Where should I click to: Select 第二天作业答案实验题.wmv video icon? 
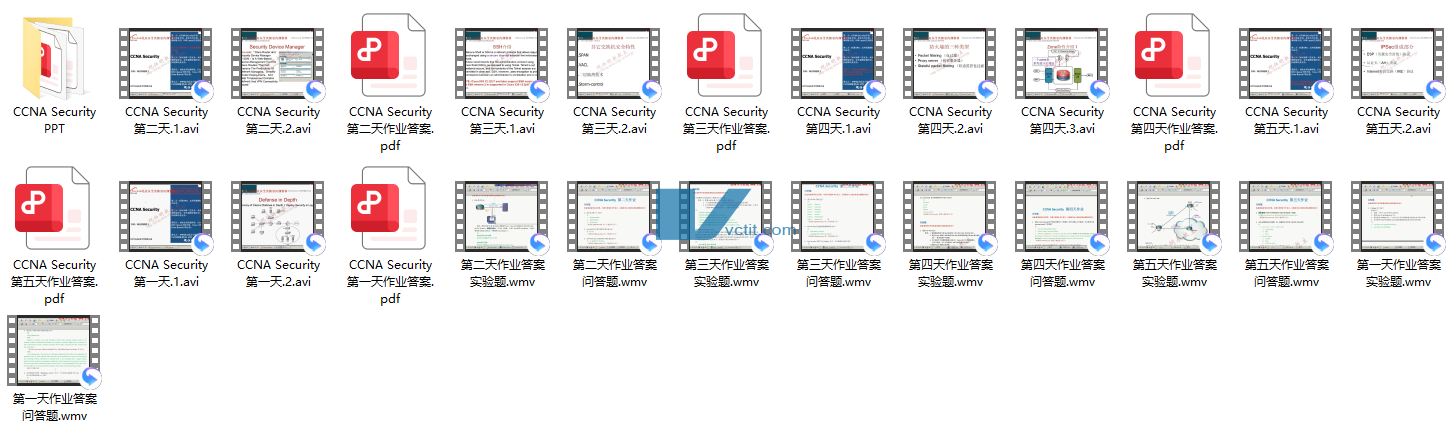coord(503,217)
